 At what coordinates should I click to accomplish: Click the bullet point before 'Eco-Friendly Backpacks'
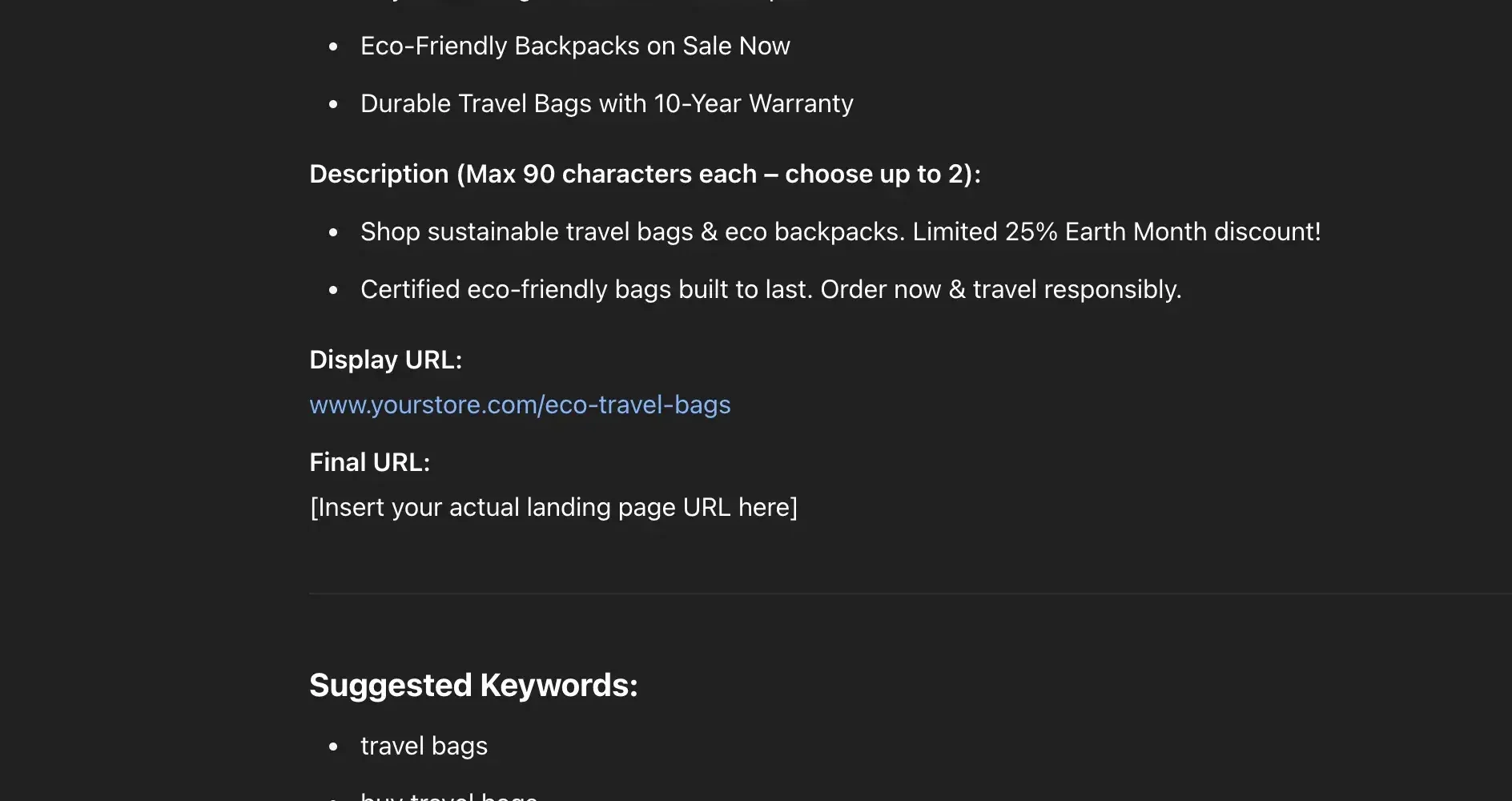[x=334, y=46]
